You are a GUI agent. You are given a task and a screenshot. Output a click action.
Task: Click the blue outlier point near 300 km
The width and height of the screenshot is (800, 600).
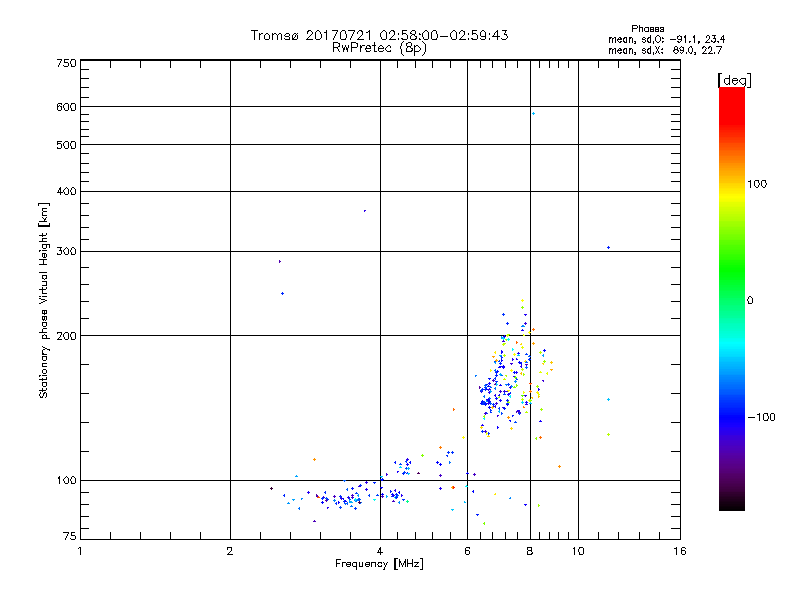[608, 247]
